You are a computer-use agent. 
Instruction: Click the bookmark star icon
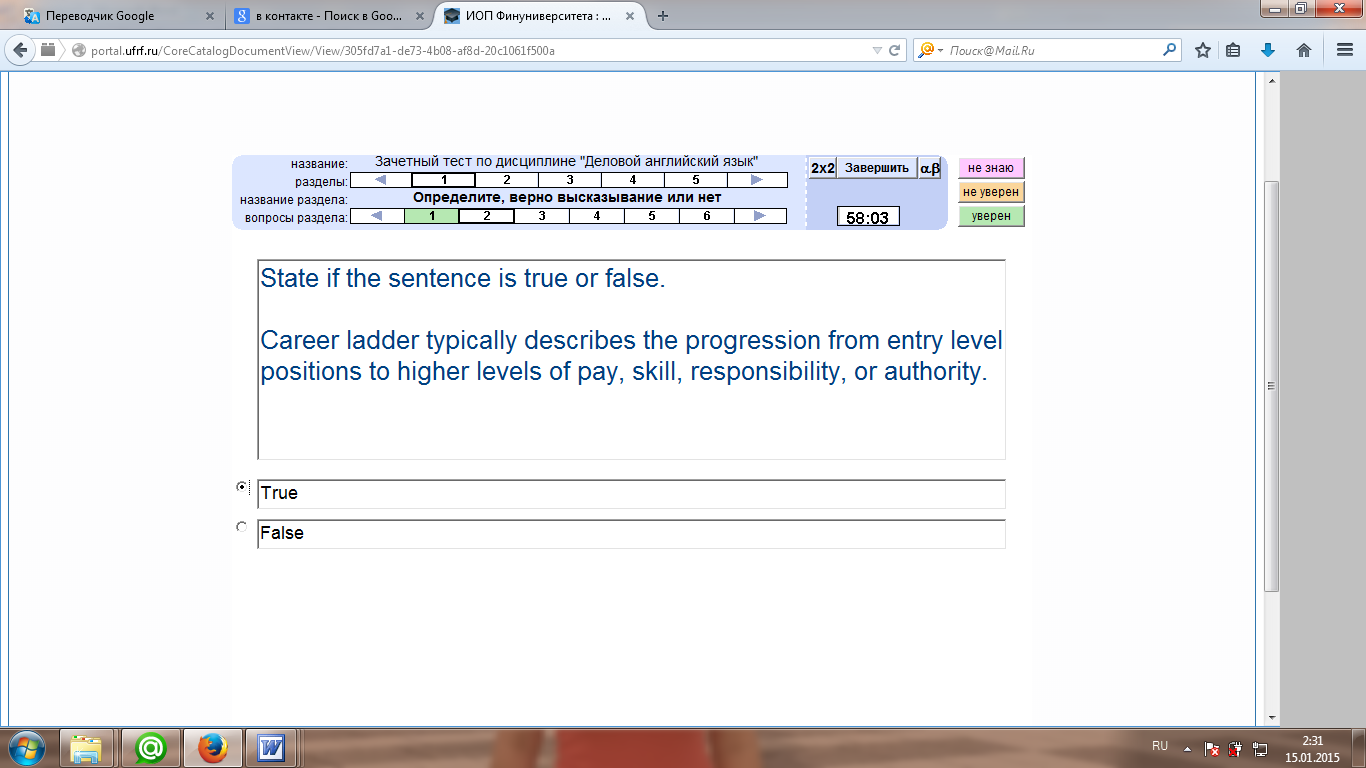point(1203,50)
